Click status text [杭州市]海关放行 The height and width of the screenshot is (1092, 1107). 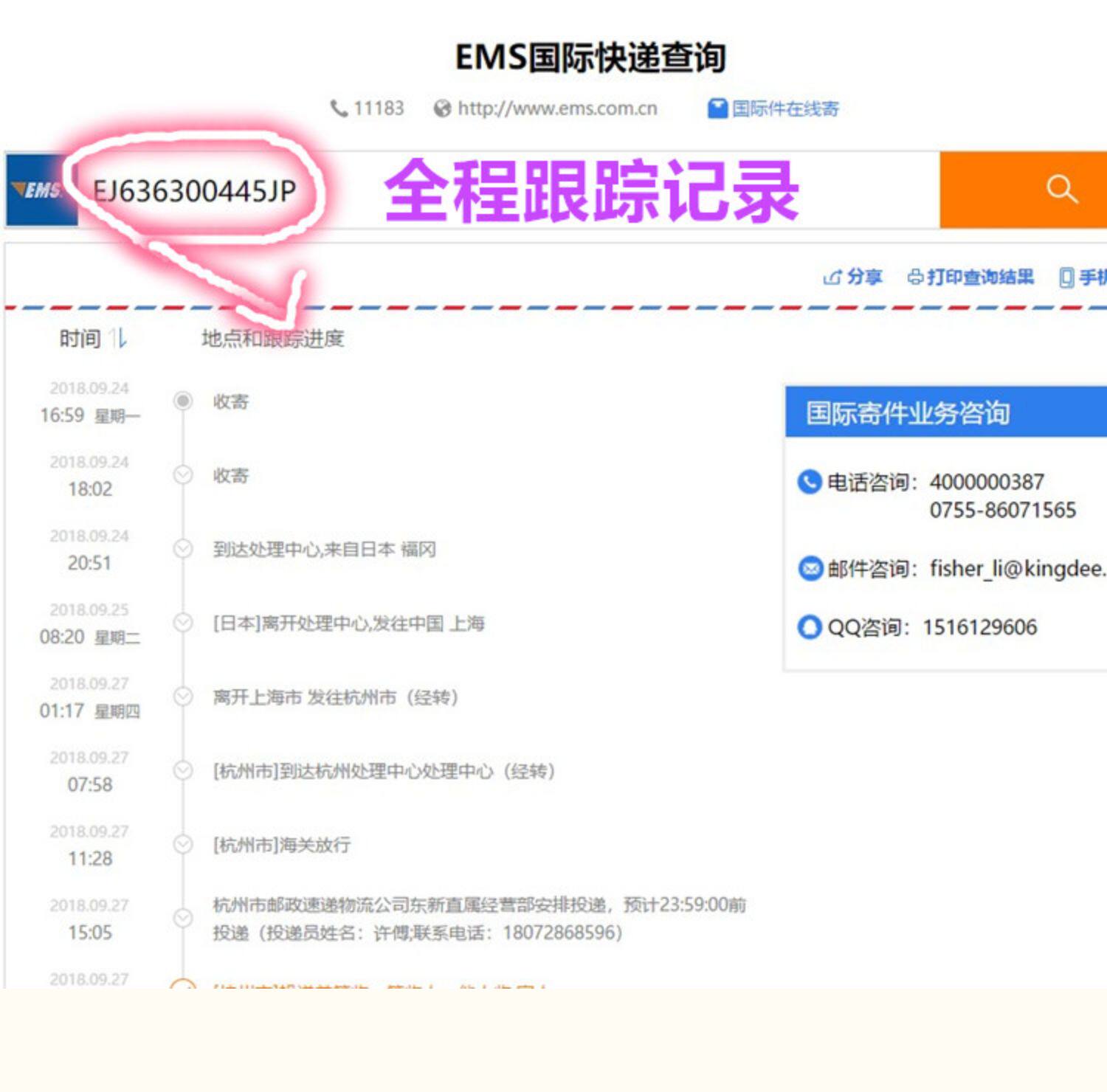(x=281, y=845)
